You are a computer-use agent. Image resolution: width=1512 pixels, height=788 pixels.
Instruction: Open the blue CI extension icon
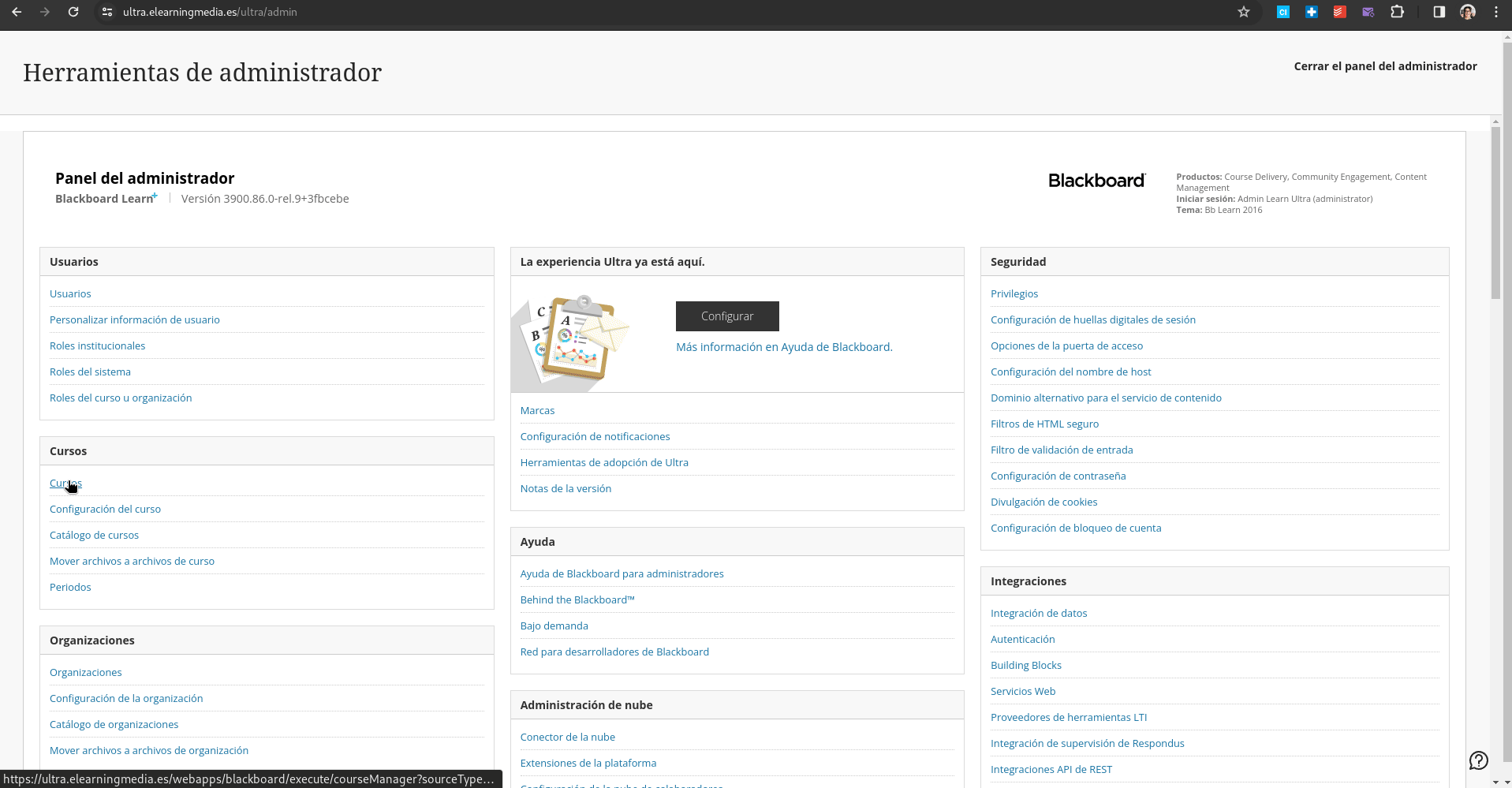coord(1283,12)
